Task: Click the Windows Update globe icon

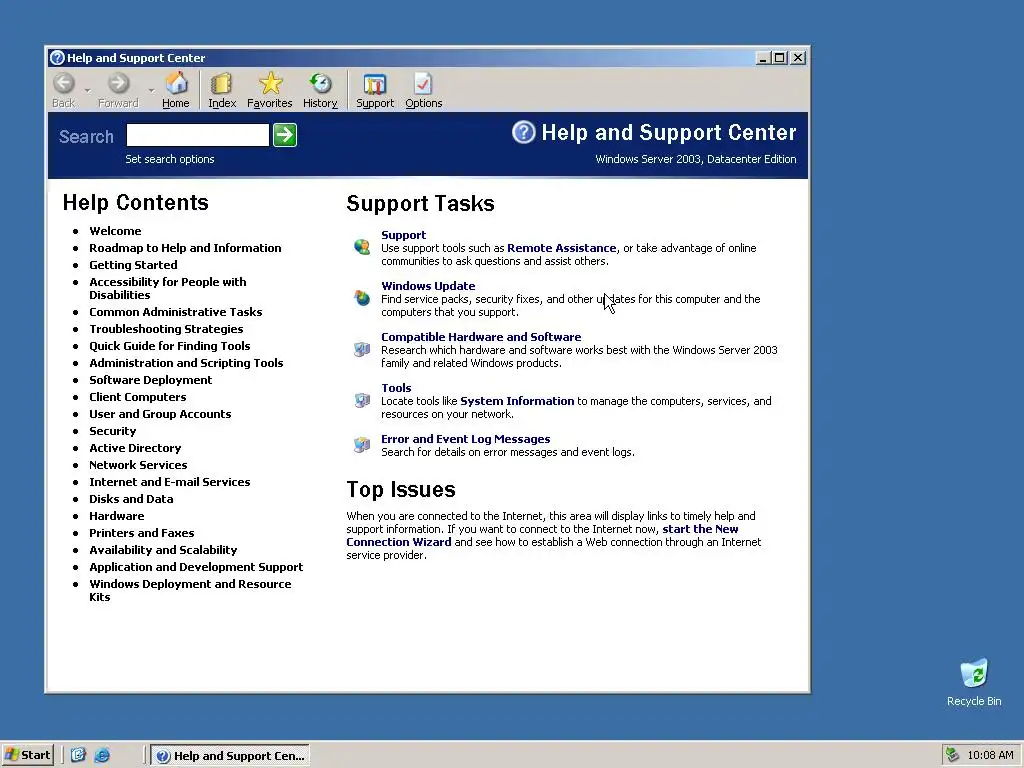Action: coord(362,298)
